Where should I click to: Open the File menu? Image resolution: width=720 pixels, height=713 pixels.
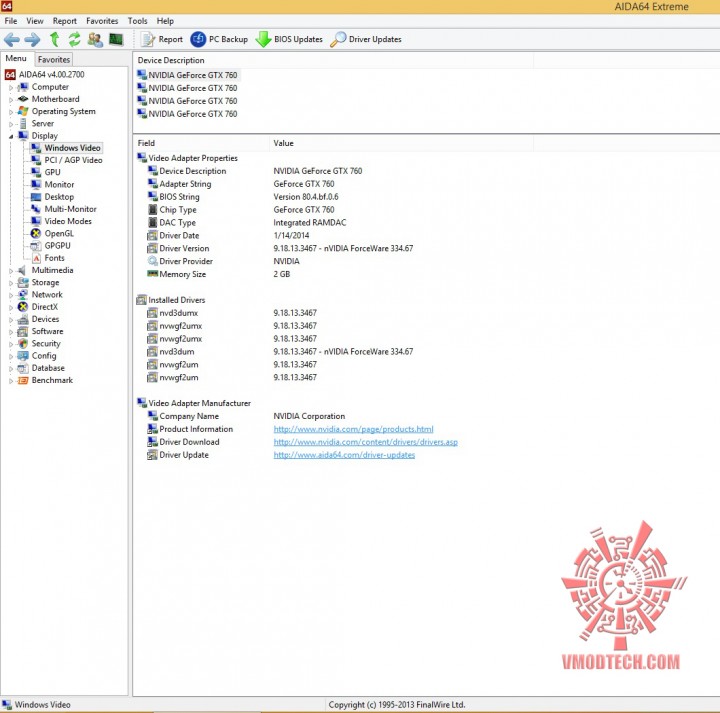pyautogui.click(x=11, y=21)
